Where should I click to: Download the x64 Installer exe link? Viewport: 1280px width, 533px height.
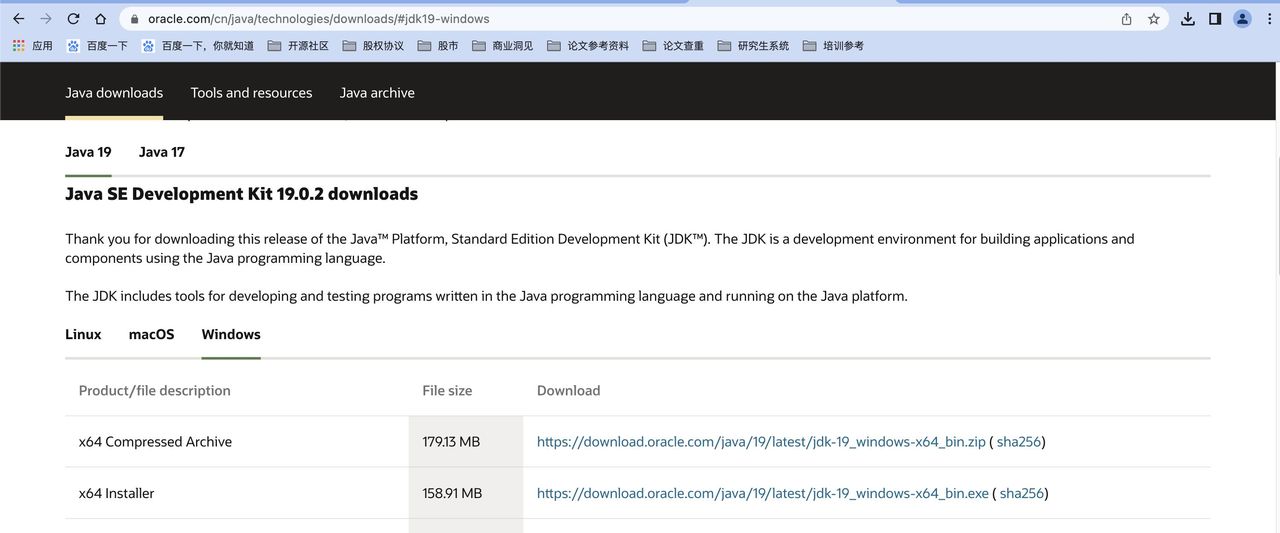pyautogui.click(x=762, y=493)
